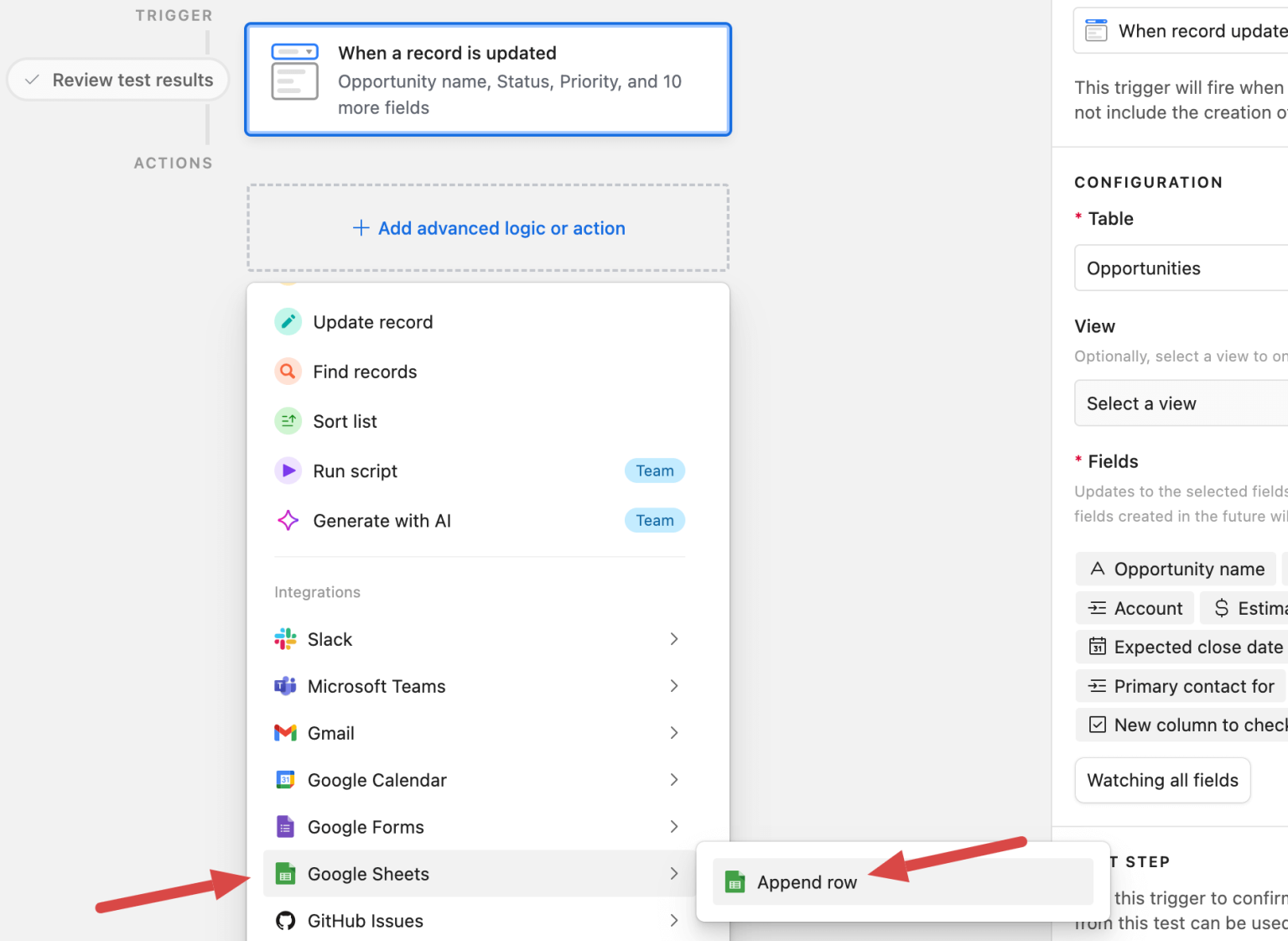Click the Slack integration icon
The image size is (1288, 941).
pos(286,638)
